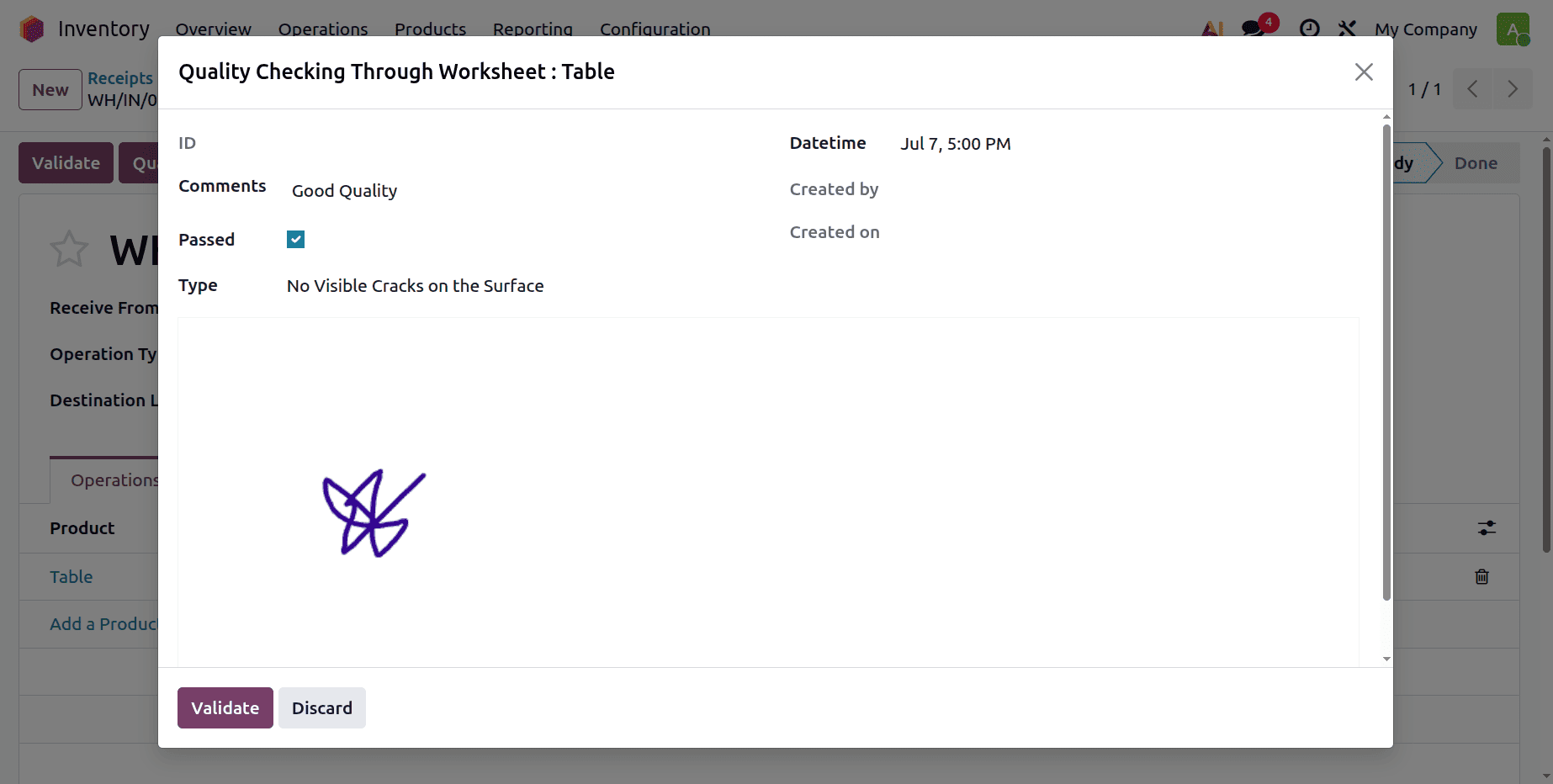
Task: Open the debug tools wrench icon
Action: [1347, 29]
